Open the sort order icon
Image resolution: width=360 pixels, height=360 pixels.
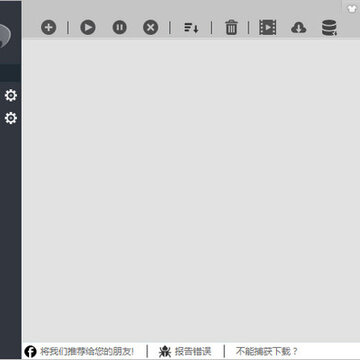point(191,28)
